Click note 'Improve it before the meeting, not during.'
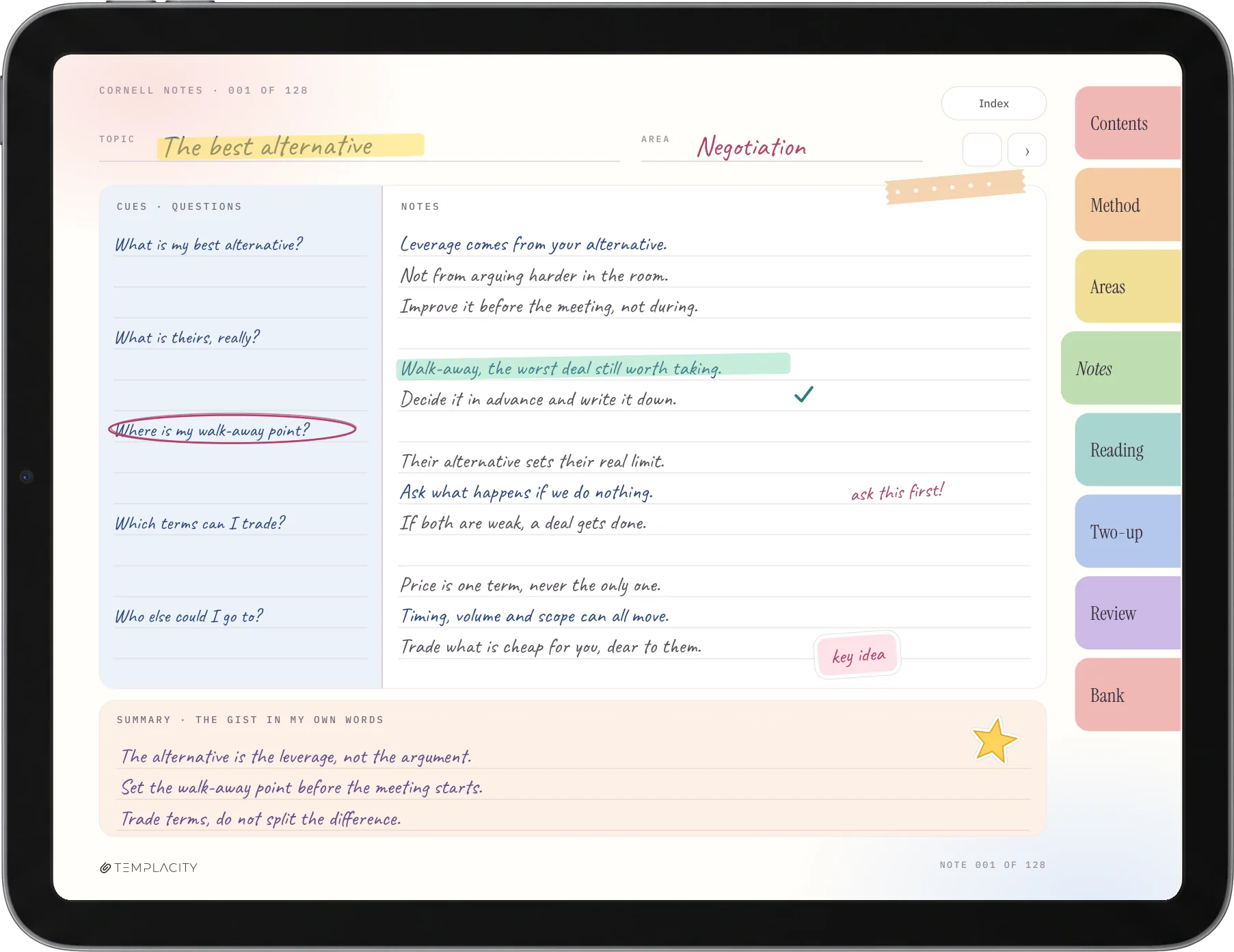The height and width of the screenshot is (952, 1234). tap(549, 307)
